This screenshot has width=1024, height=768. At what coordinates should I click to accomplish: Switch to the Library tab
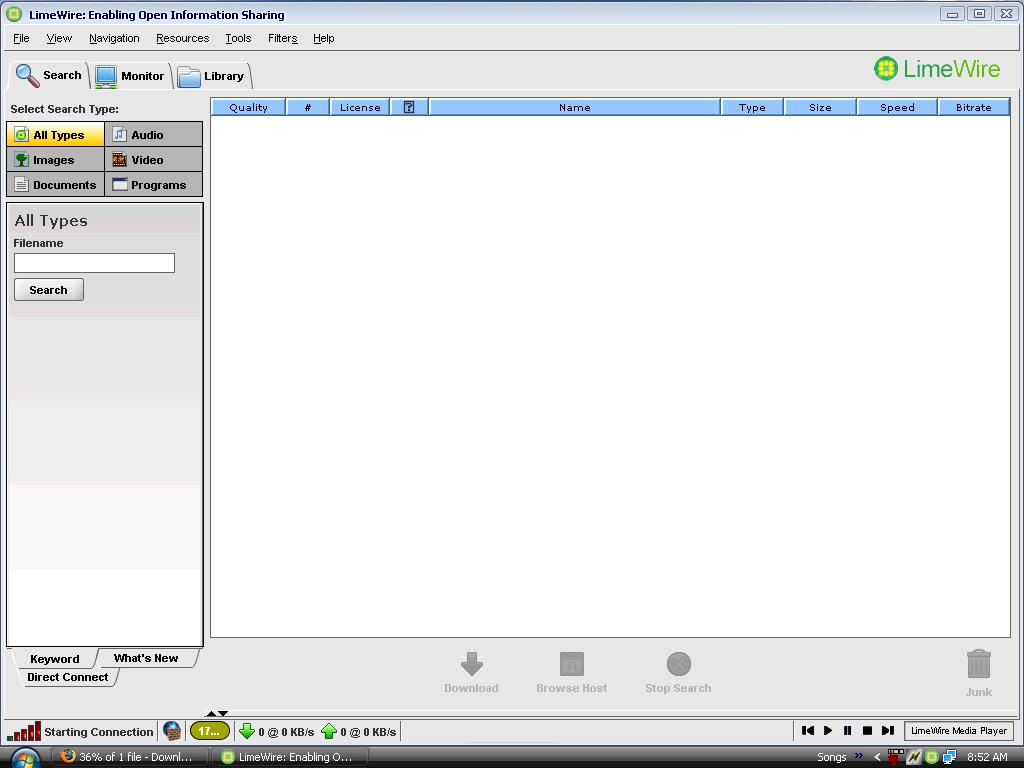click(211, 76)
